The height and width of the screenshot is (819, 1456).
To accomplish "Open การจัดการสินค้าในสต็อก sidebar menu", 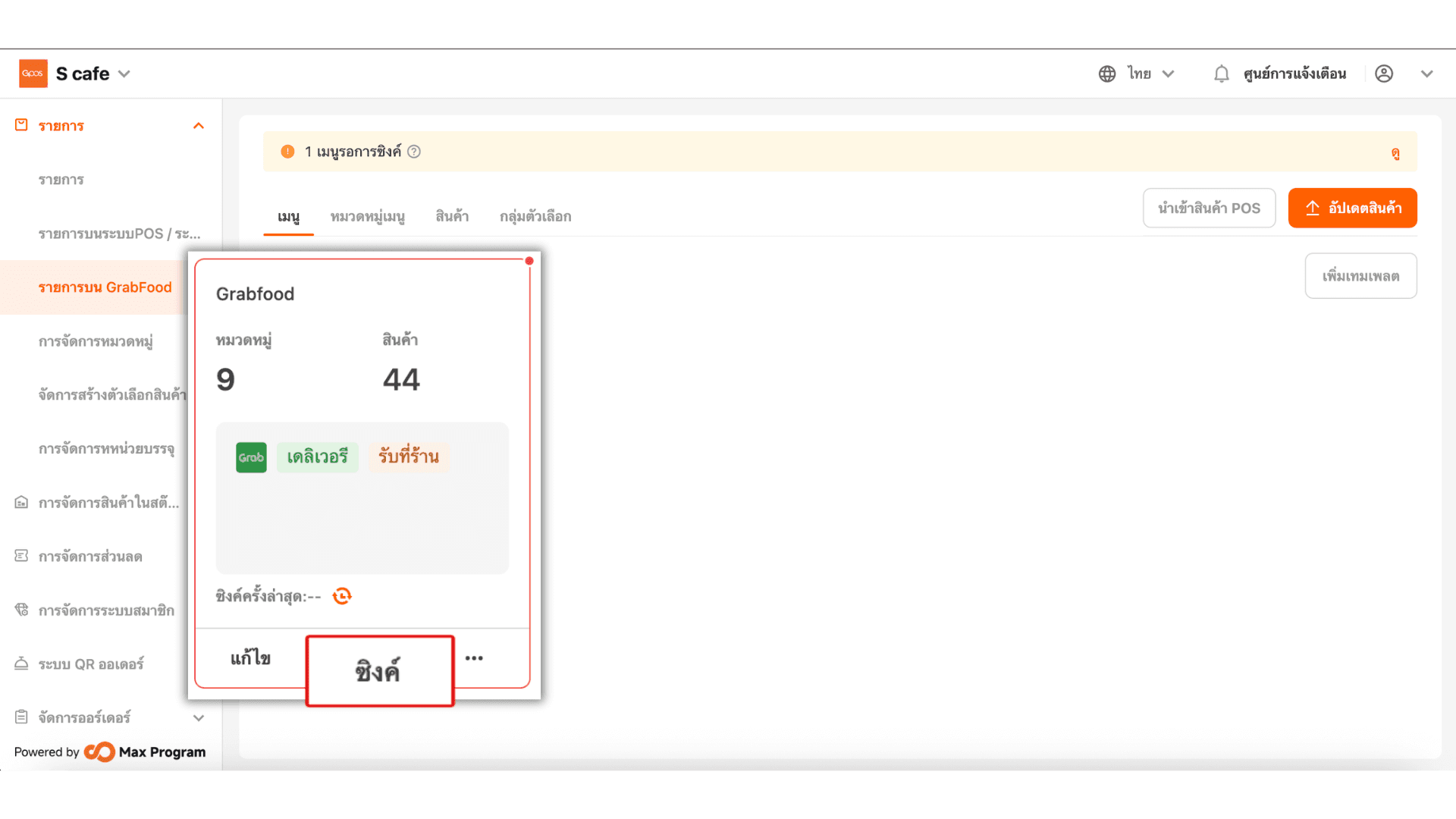I will [x=109, y=503].
